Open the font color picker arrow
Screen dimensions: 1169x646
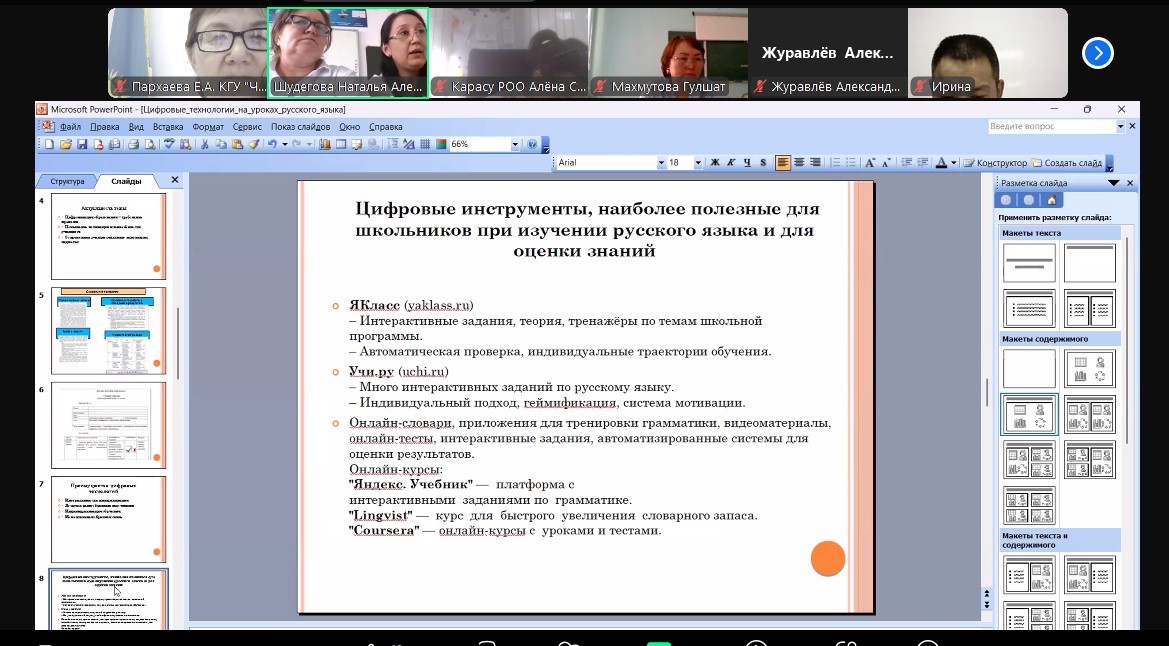tap(954, 163)
